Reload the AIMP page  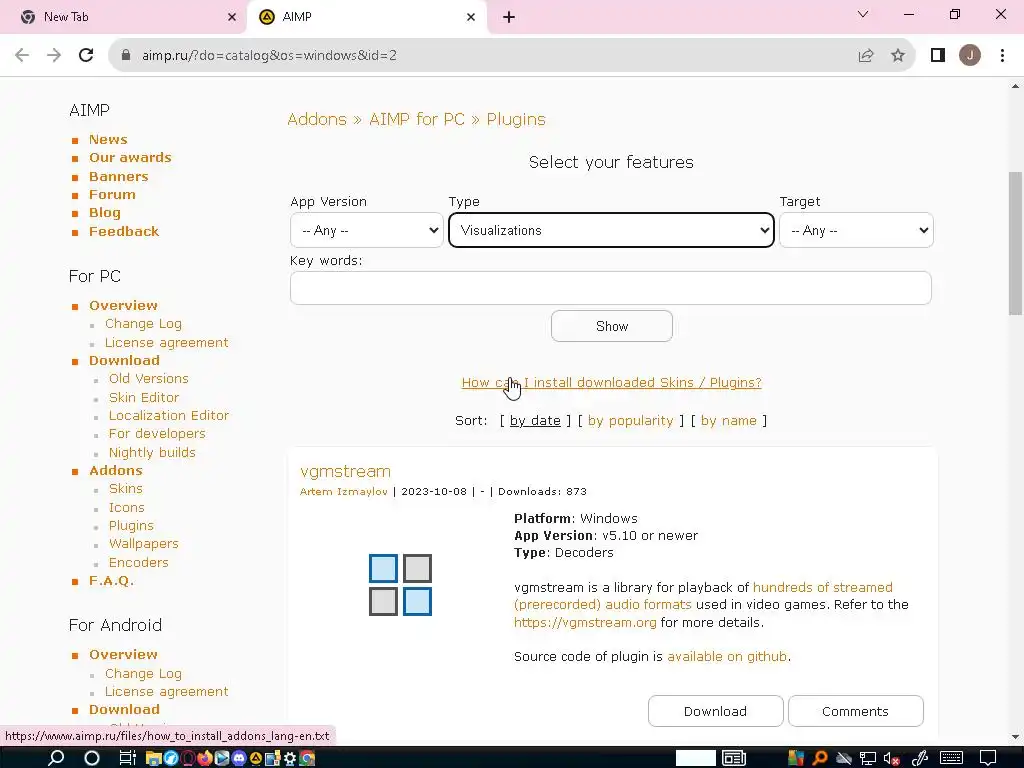pos(86,55)
